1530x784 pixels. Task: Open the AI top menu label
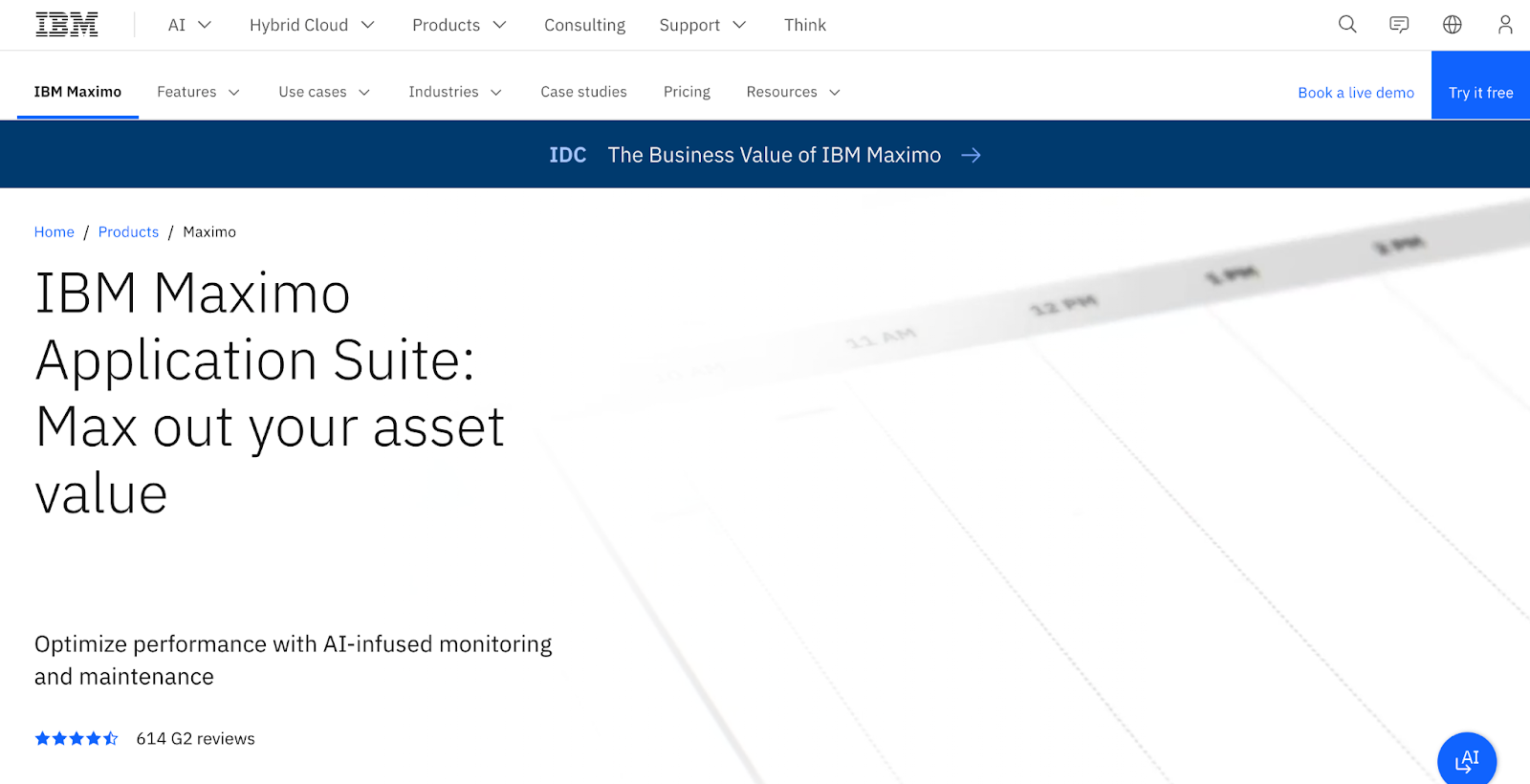tap(177, 25)
